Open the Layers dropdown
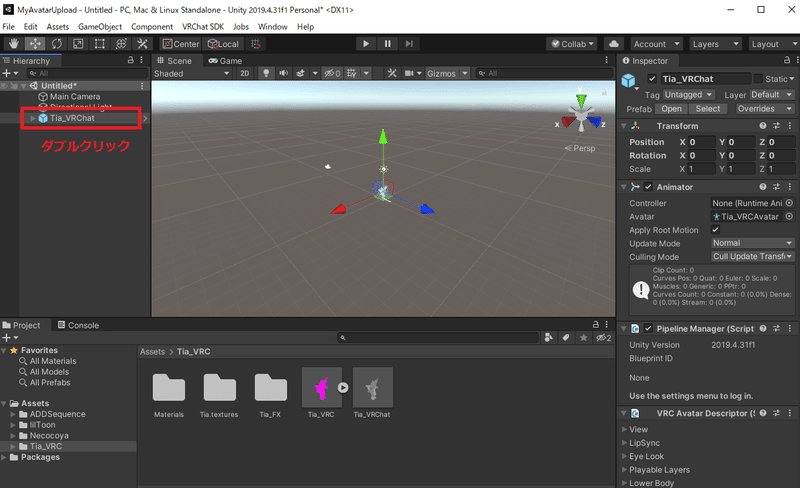 click(x=715, y=44)
